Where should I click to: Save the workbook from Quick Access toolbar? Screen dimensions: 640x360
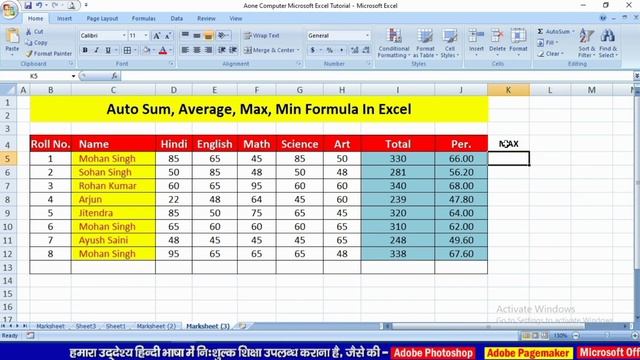coord(28,5)
